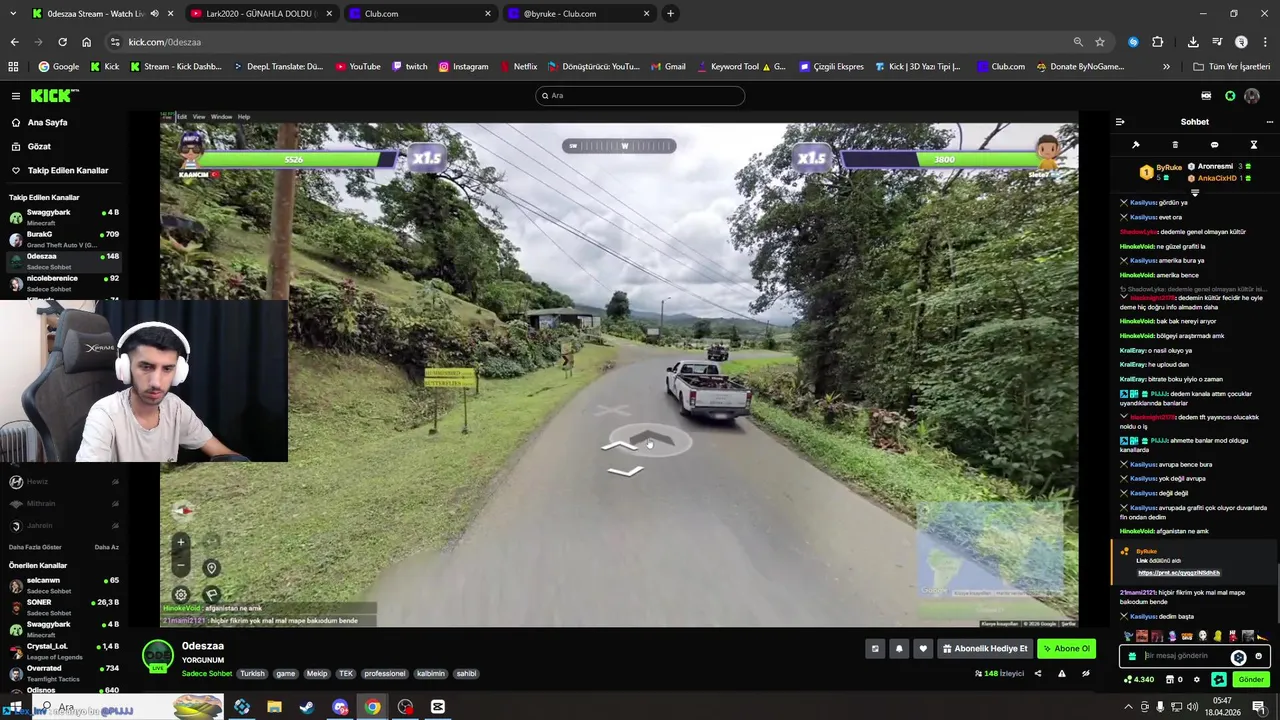This screenshot has width=1280, height=720.
Task: Click the hourglass slow-mode icon
Action: (x=1253, y=145)
